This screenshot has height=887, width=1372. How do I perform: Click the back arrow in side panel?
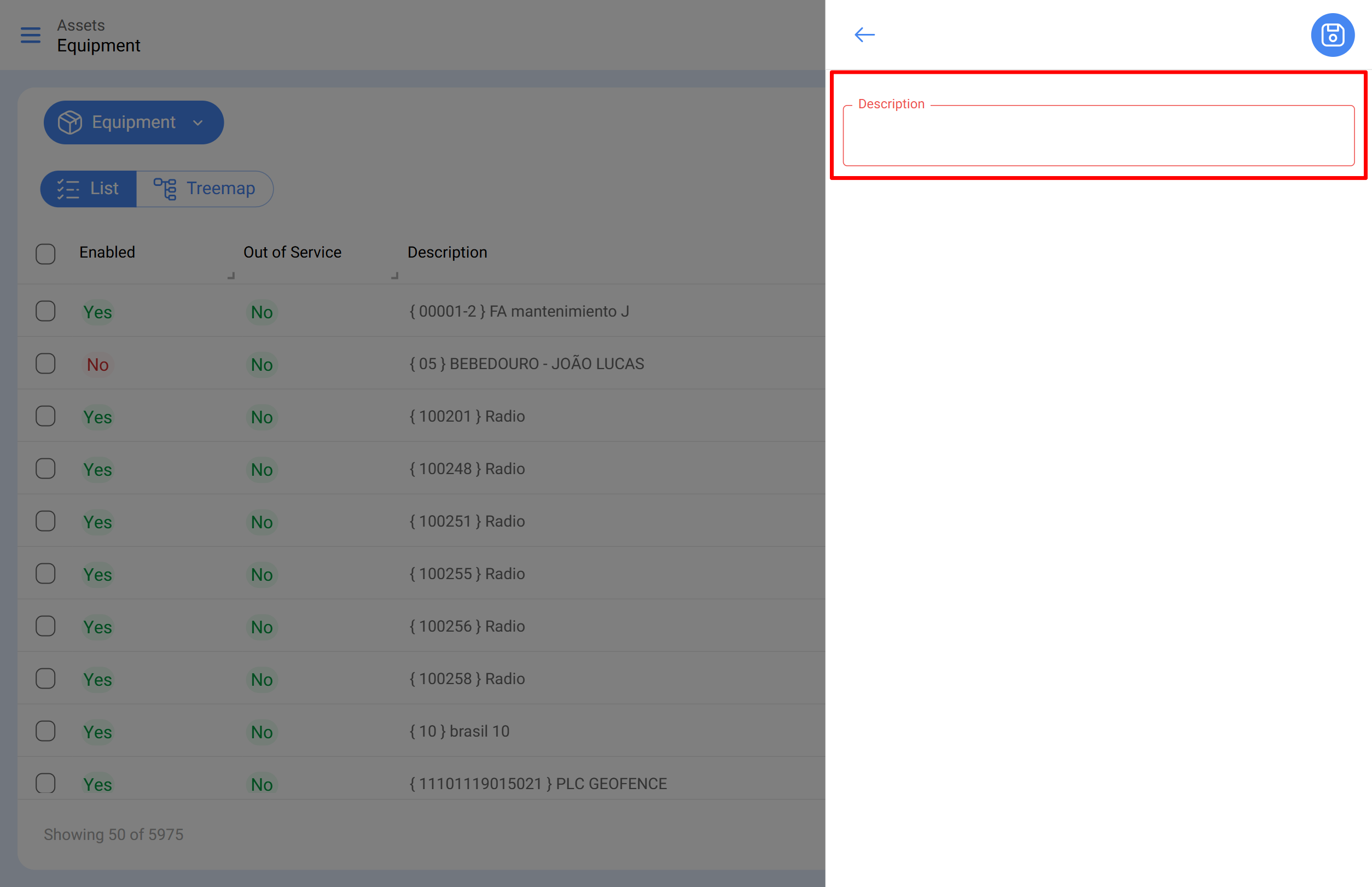coord(864,35)
